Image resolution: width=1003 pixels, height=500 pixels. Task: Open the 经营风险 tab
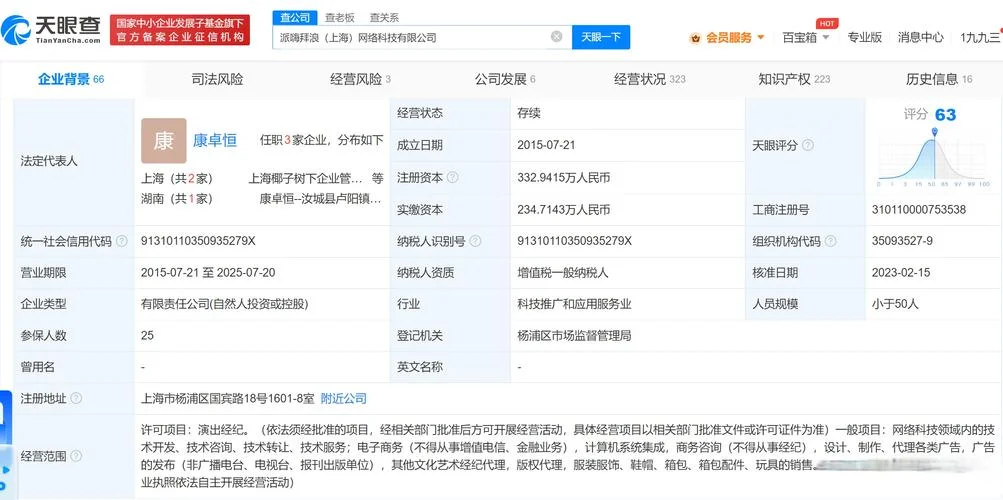coord(360,79)
